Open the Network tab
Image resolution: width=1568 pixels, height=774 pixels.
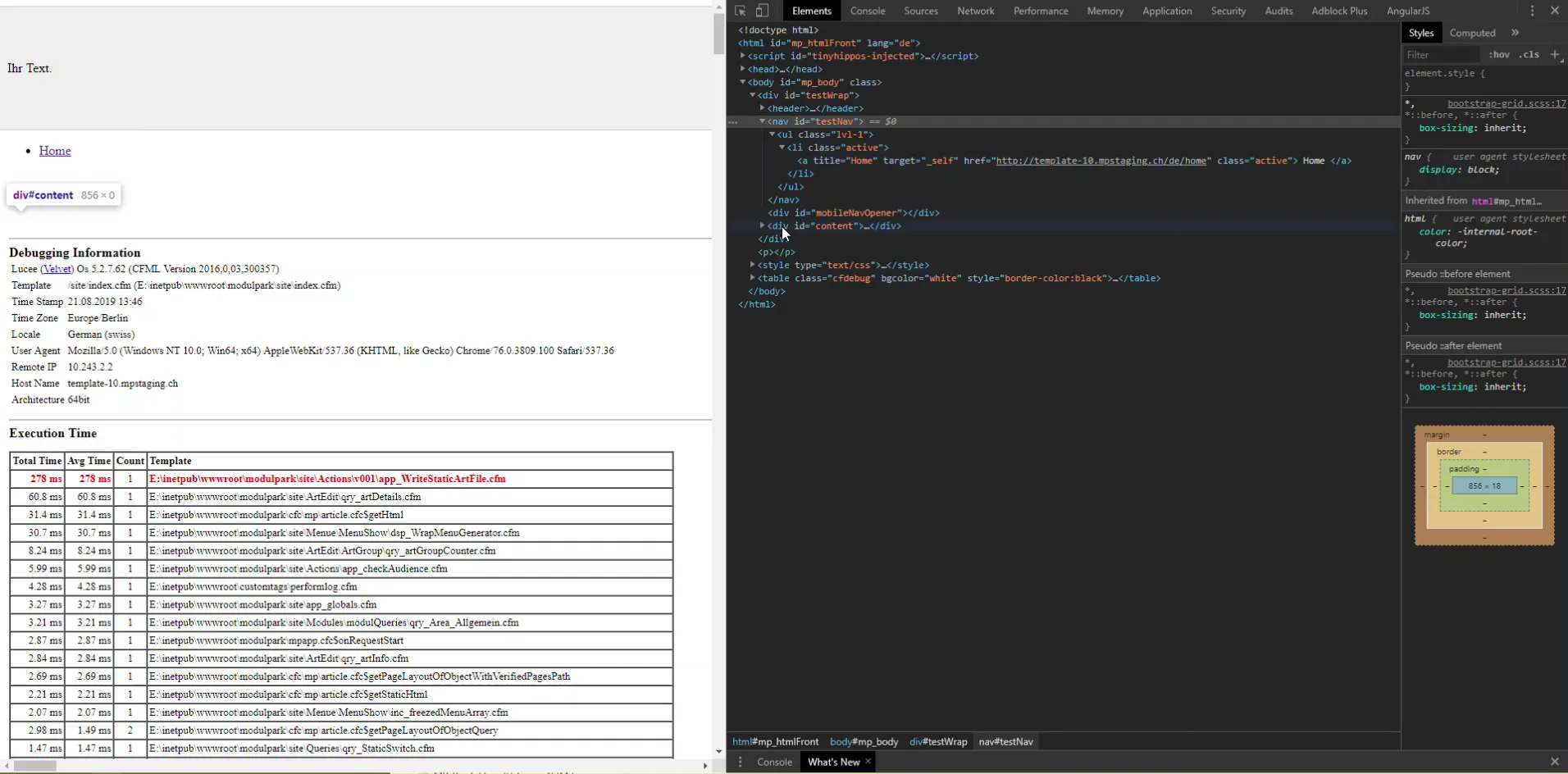[975, 11]
